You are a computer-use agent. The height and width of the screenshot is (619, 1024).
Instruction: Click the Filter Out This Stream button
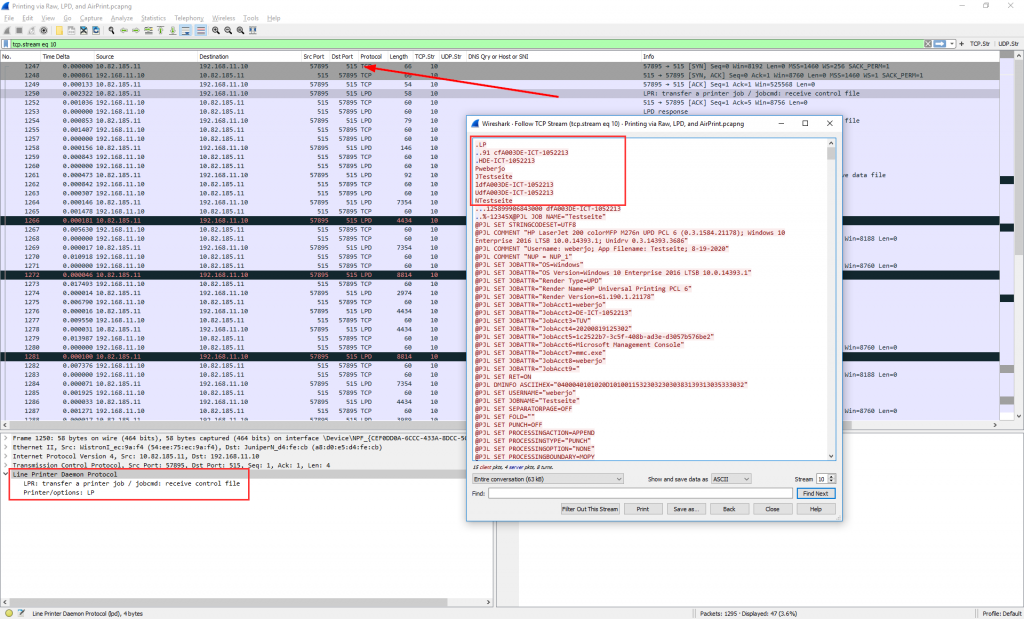coord(590,509)
